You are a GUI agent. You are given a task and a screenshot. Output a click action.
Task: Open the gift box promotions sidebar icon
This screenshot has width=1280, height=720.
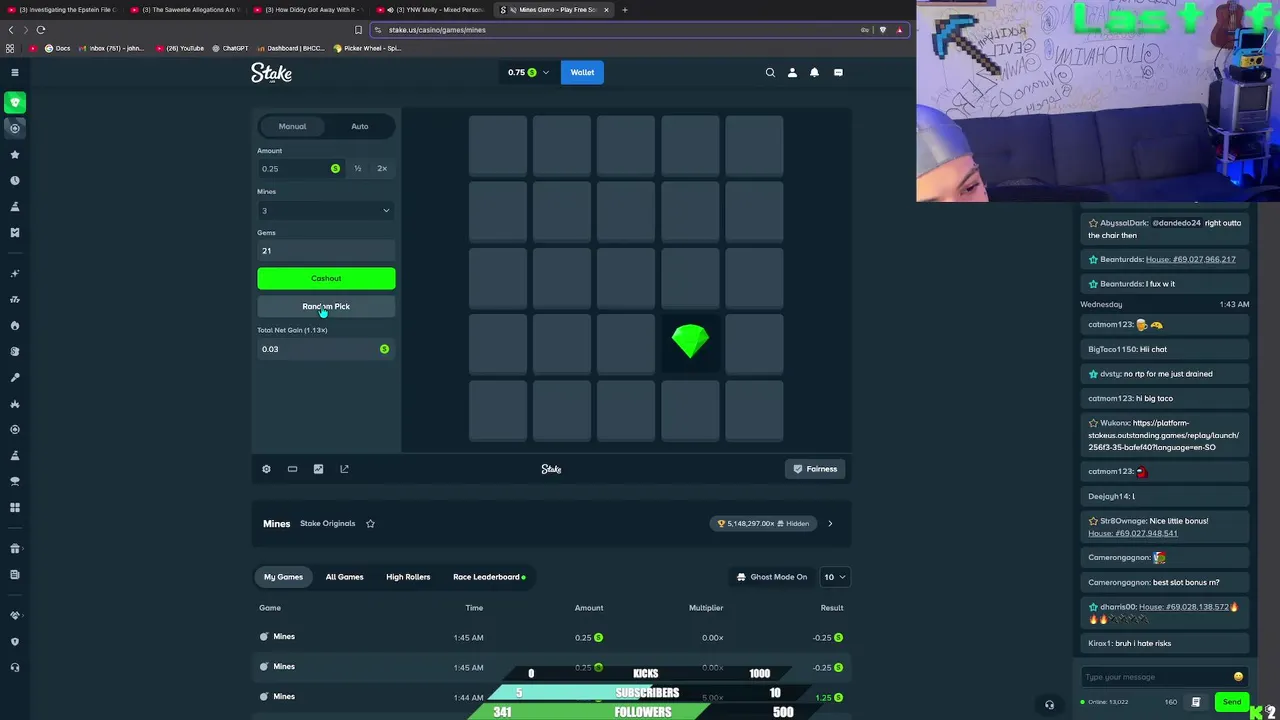pyautogui.click(x=15, y=548)
